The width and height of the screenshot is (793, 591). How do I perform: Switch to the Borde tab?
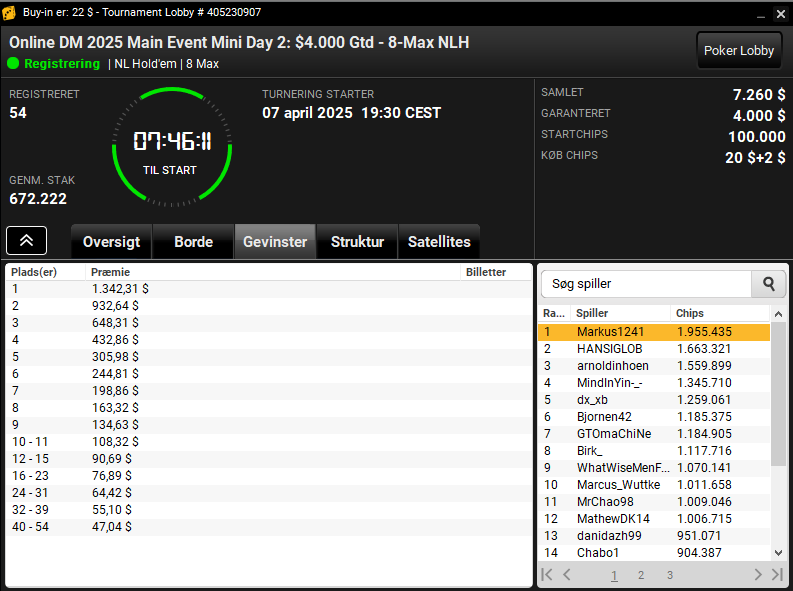pos(193,242)
